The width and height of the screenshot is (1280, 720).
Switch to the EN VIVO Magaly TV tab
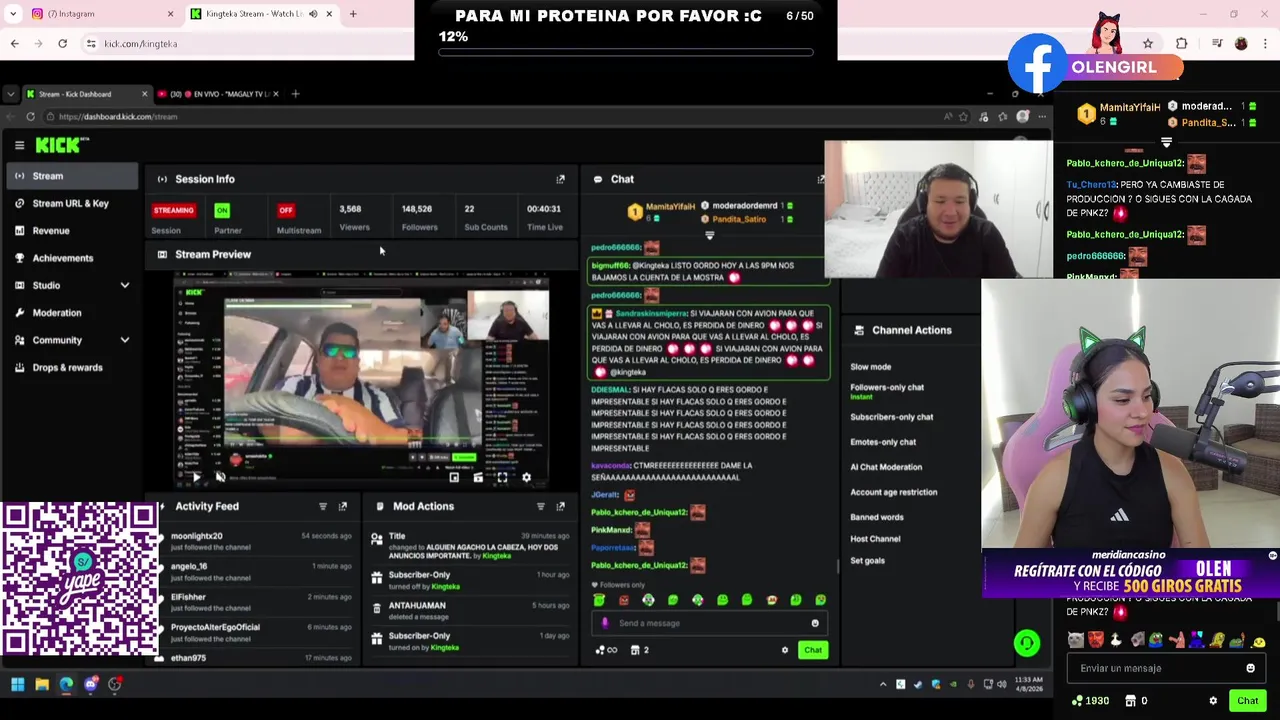218,94
